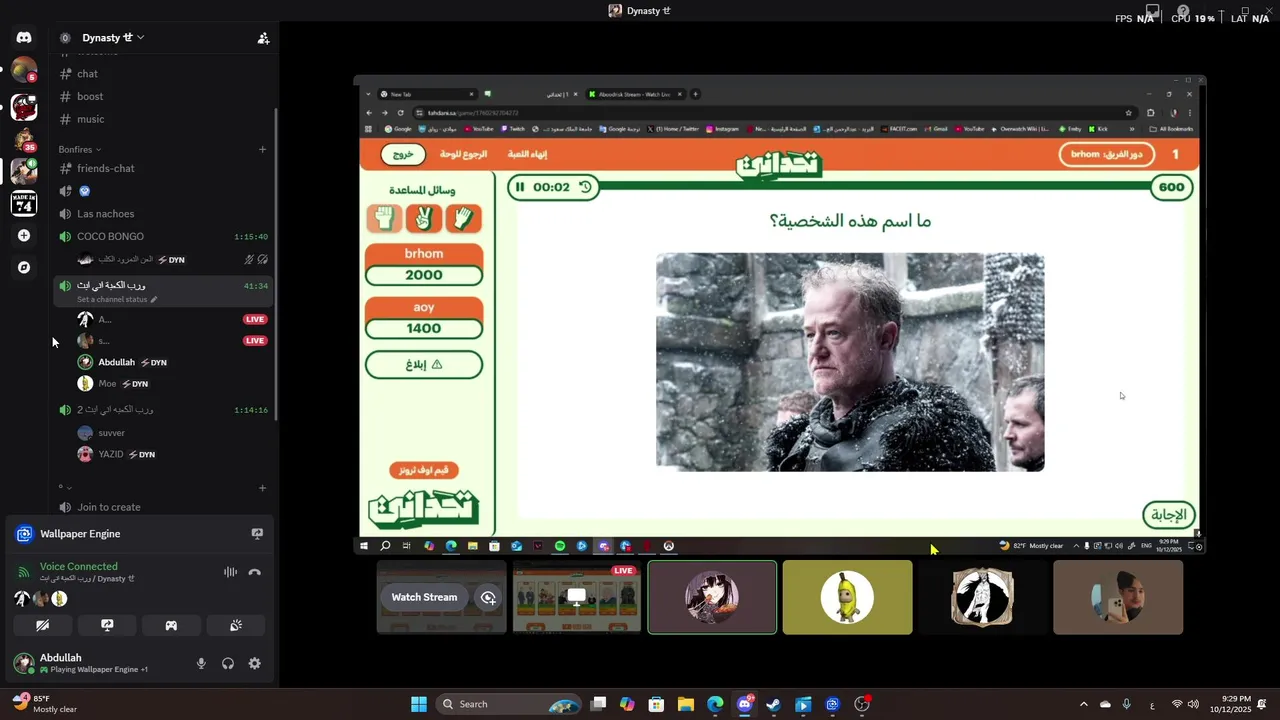Click the LIVE badge beside user A...

coord(255,320)
